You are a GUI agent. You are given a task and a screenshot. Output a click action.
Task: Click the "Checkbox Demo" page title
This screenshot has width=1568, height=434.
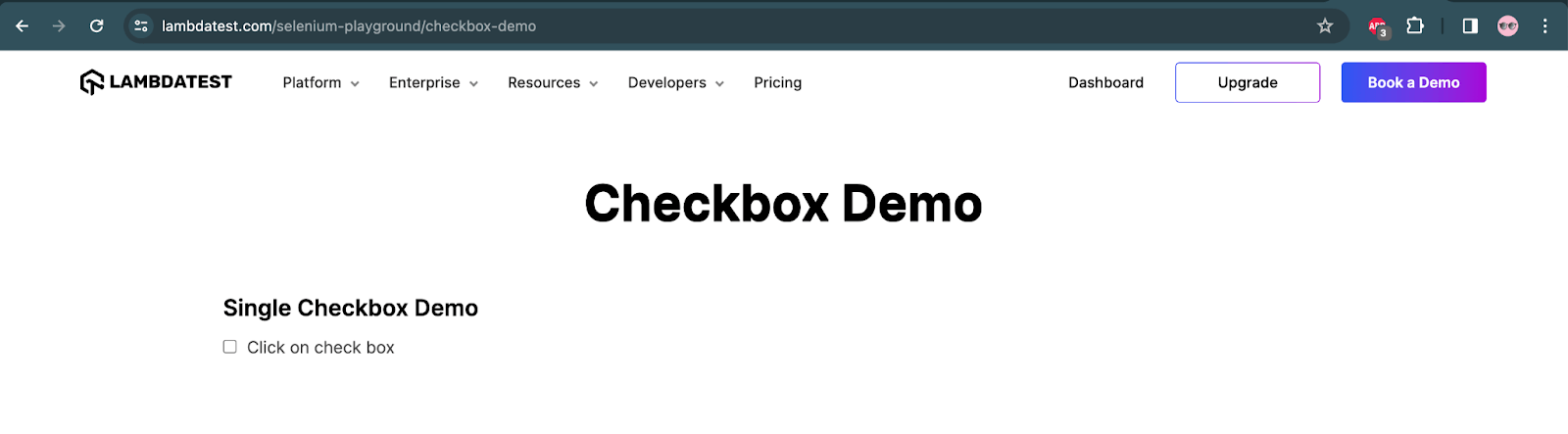click(783, 204)
